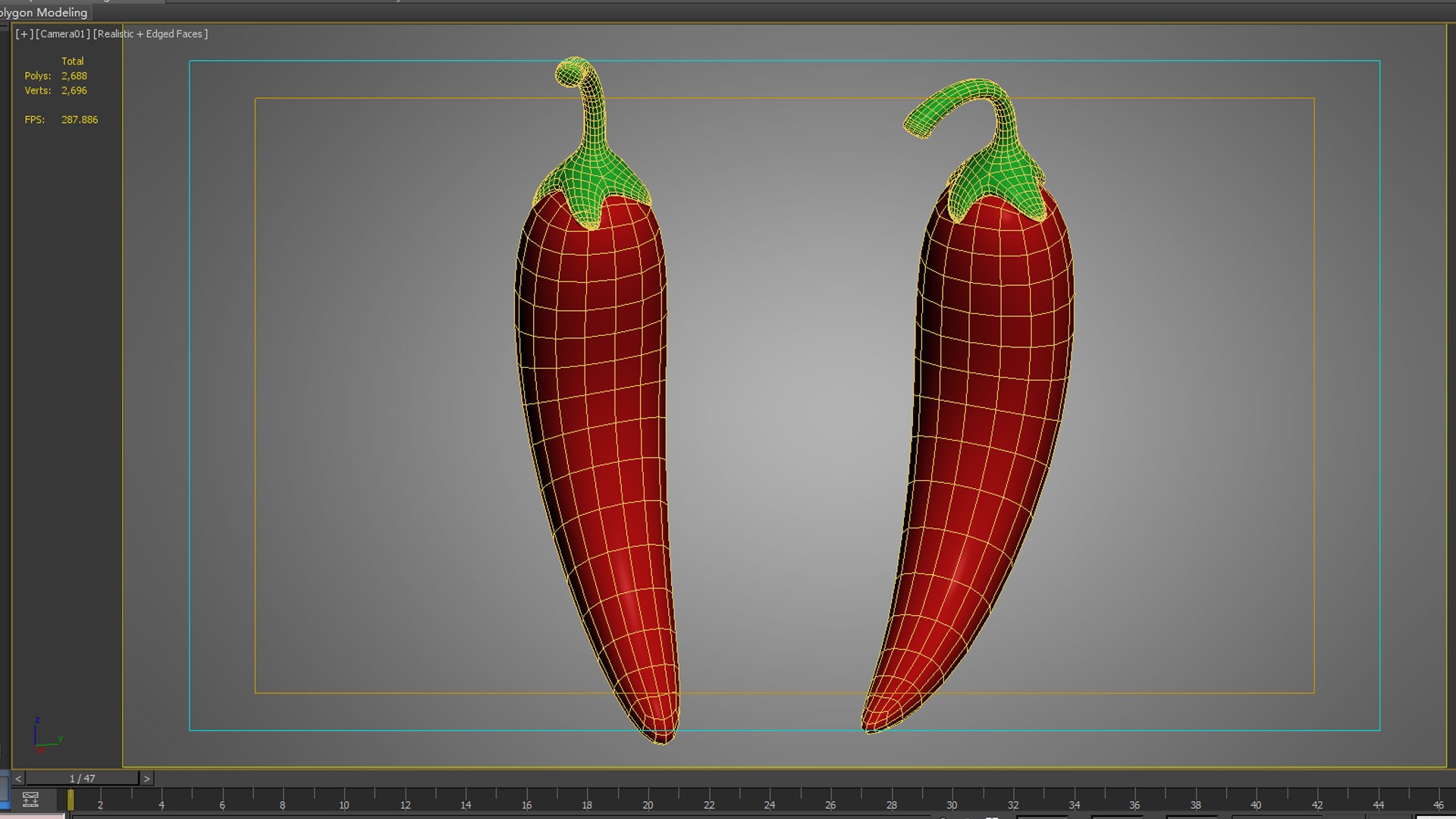Jump to frame 20 on the timeline
Screen dimensions: 1456x819
coord(648,805)
